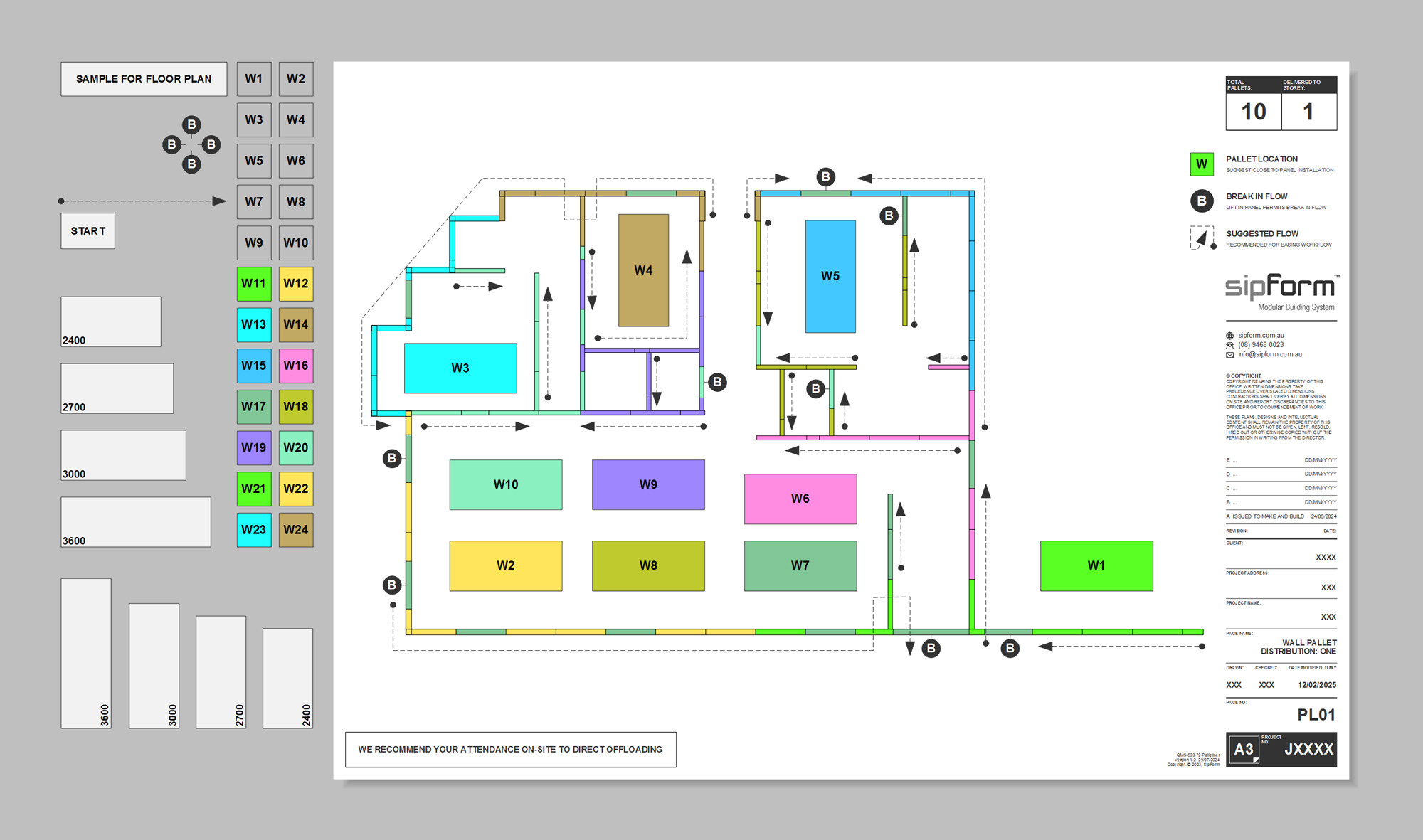
Task: Choose the purple W19 swatch
Action: click(254, 447)
